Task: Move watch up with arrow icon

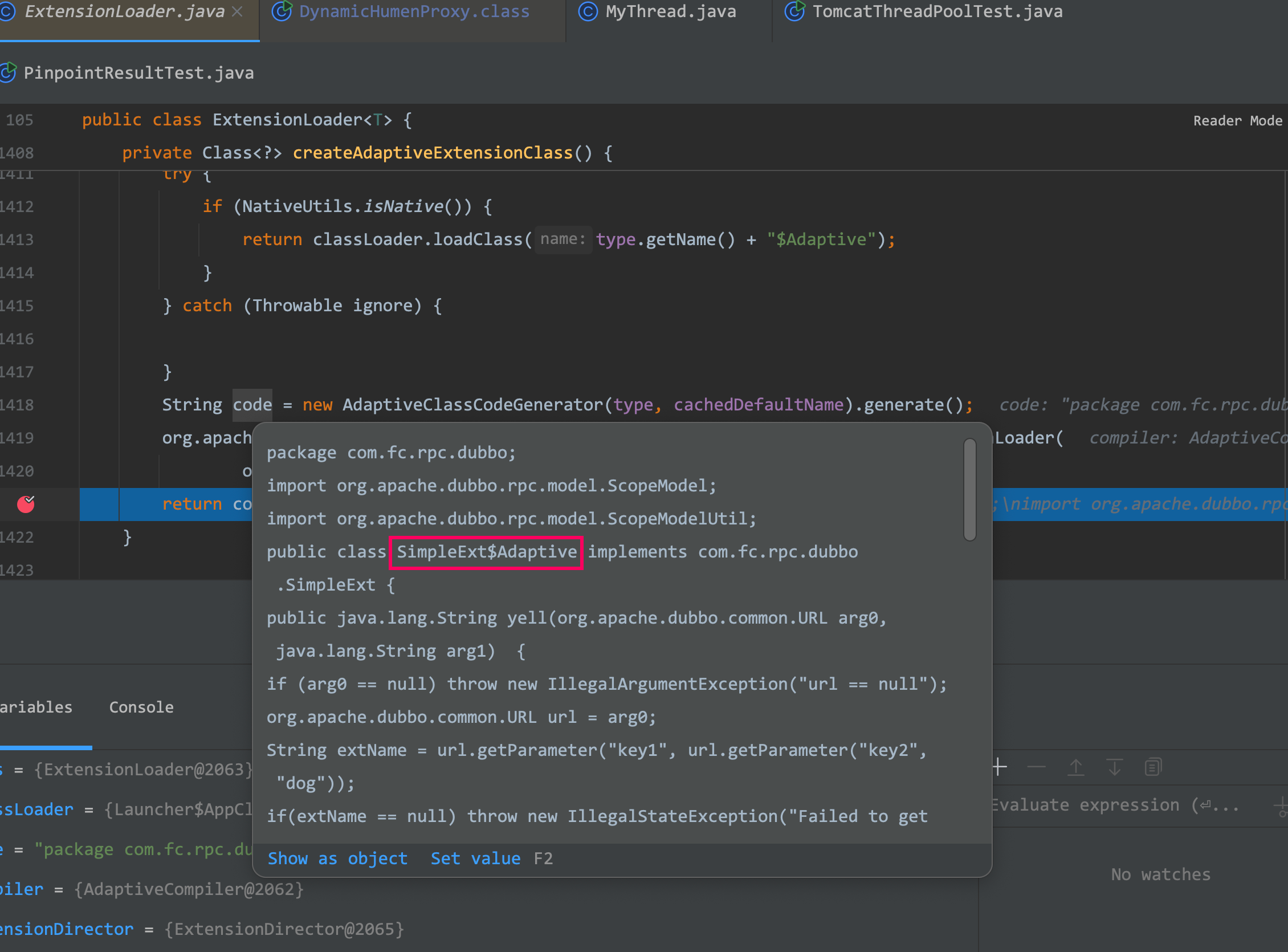Action: (x=1075, y=767)
